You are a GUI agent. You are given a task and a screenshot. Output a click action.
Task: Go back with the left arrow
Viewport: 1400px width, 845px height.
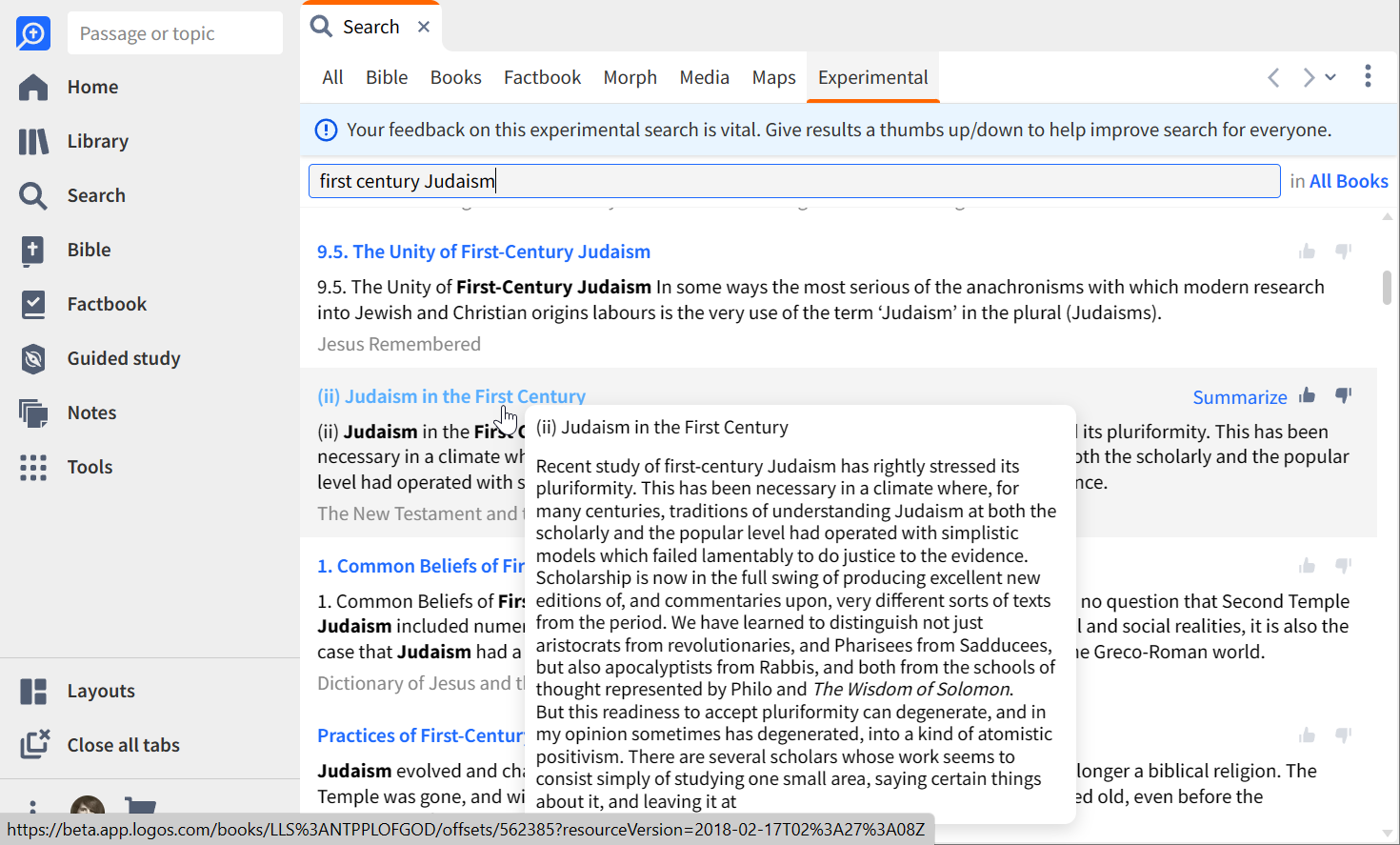tap(1273, 77)
